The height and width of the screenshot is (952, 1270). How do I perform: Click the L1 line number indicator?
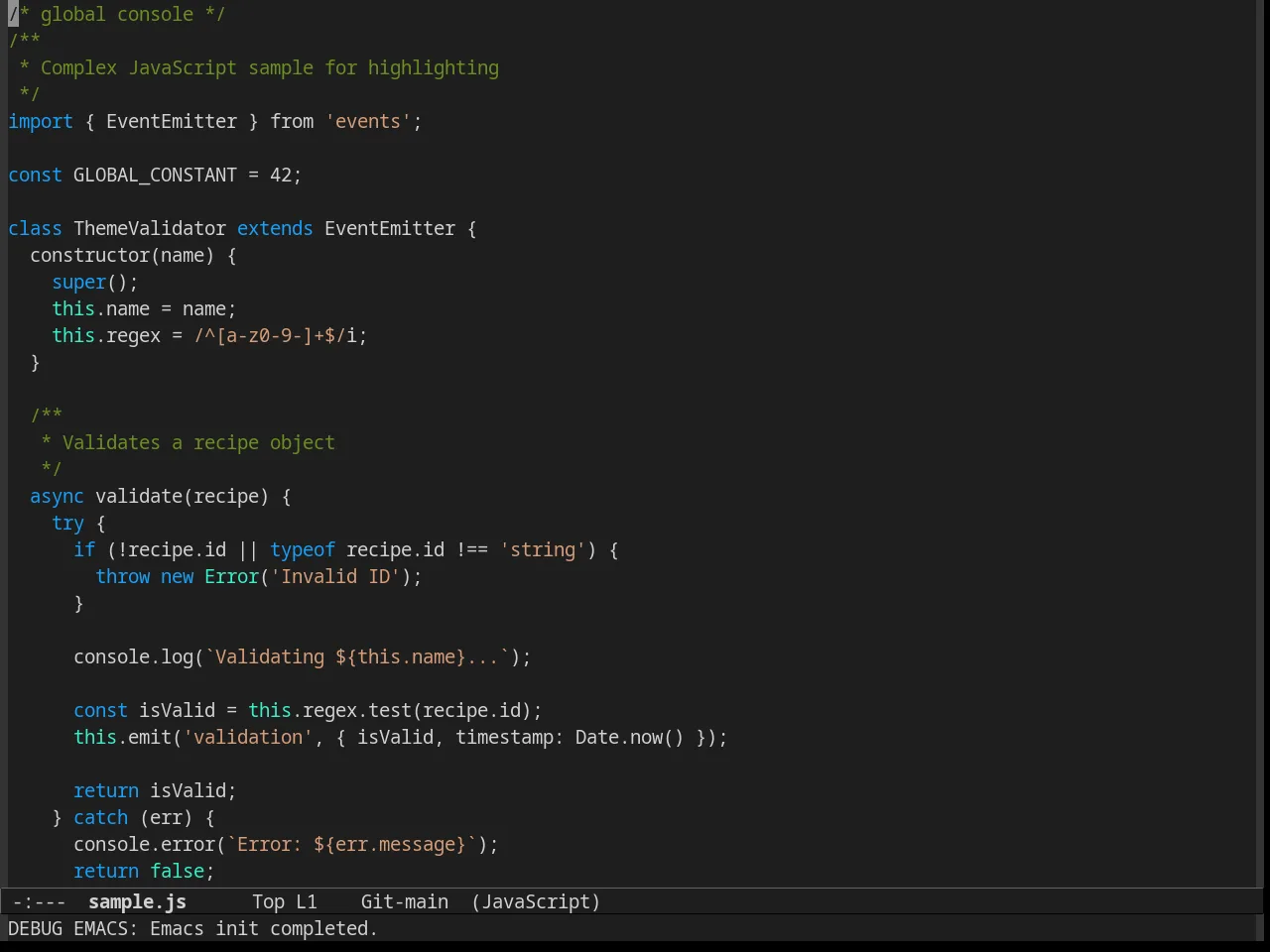pyautogui.click(x=307, y=901)
